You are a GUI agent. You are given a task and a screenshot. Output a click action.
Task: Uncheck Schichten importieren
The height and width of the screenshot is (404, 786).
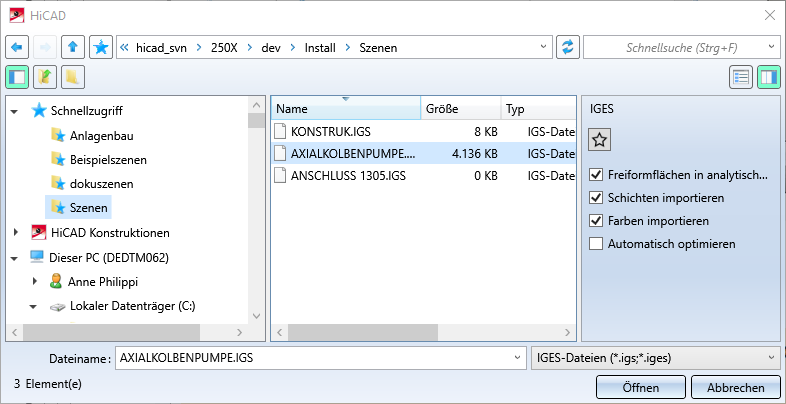(596, 198)
